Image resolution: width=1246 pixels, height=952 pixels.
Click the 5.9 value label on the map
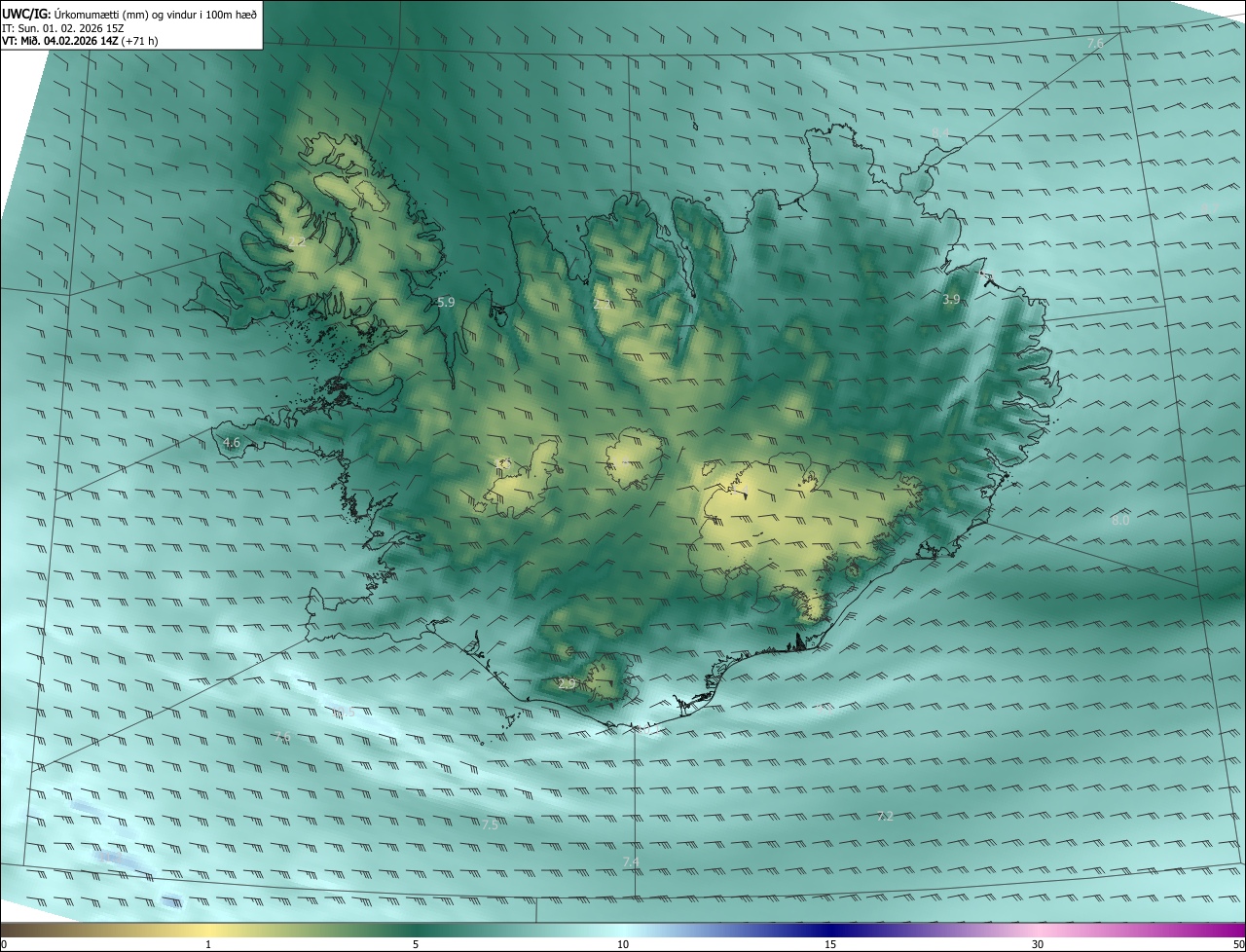tap(446, 303)
